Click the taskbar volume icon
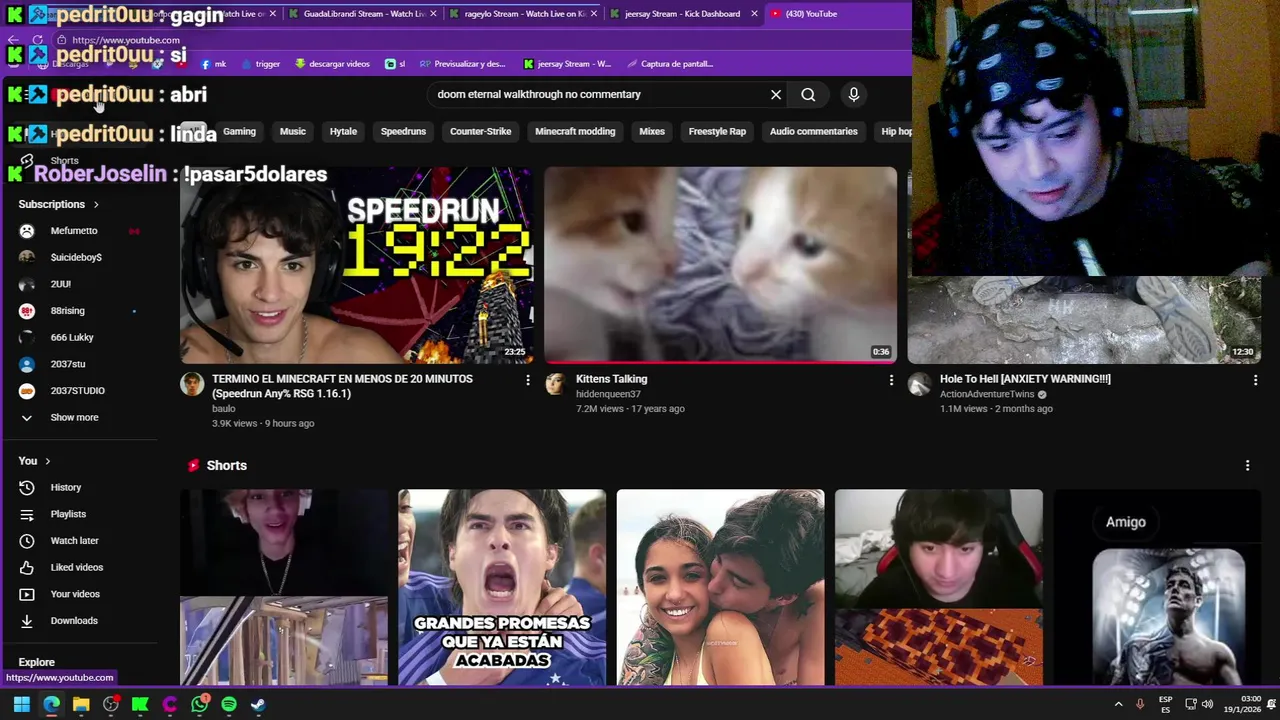 [x=1208, y=704]
